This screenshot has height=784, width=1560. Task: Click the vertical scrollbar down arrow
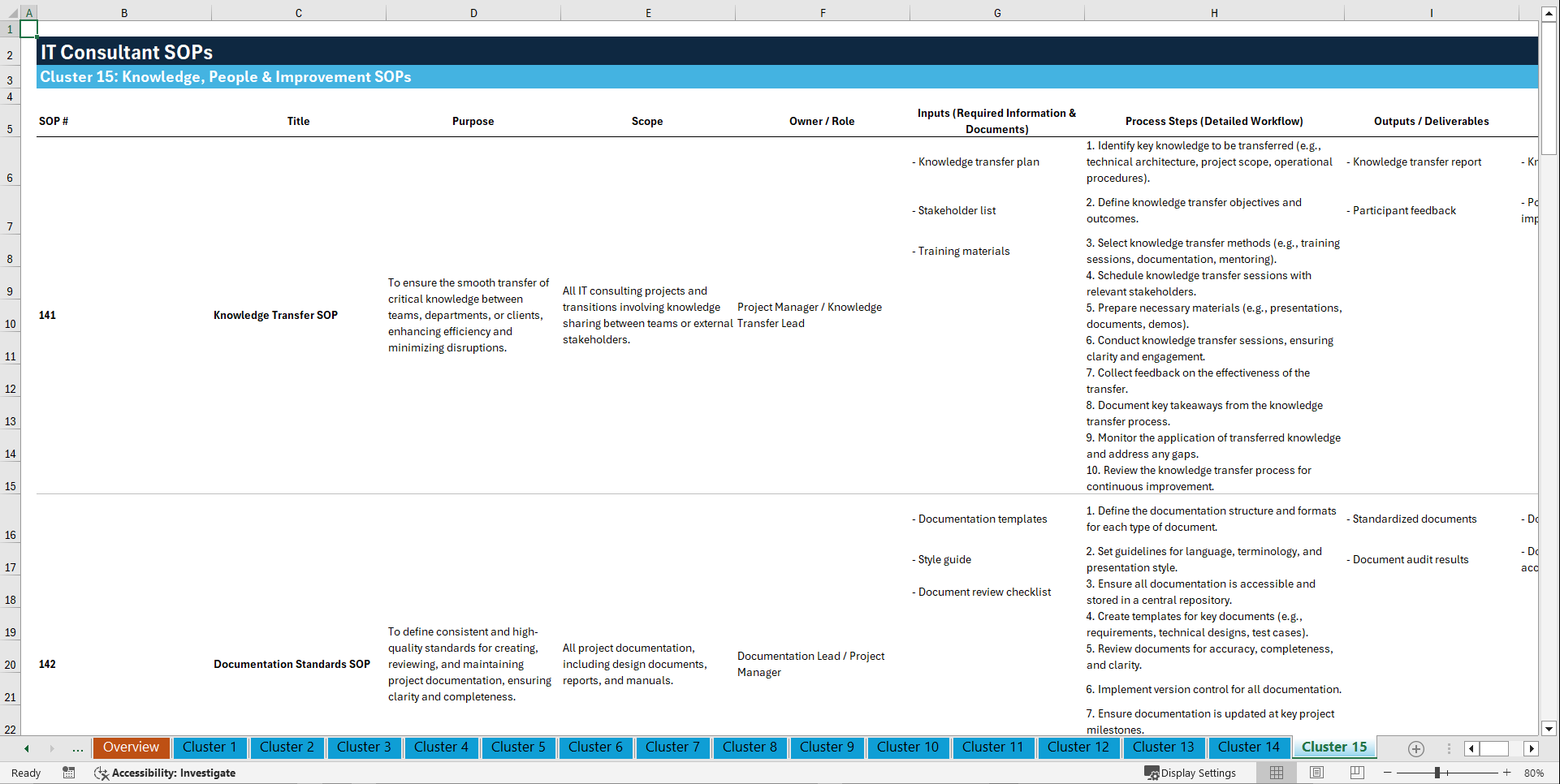[1549, 729]
